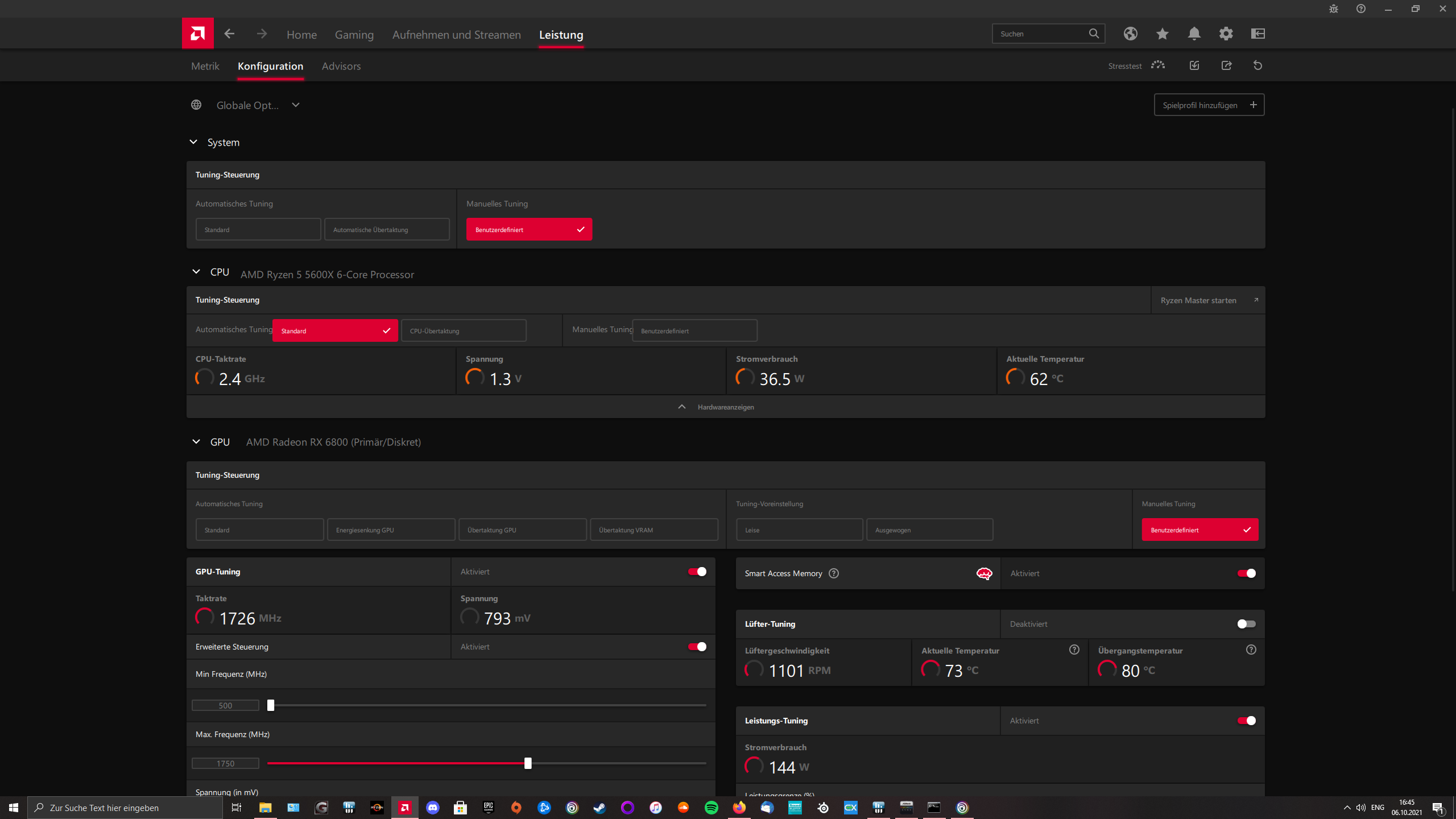Switch to the Metrik tab
The height and width of the screenshot is (819, 1456).
coord(205,65)
